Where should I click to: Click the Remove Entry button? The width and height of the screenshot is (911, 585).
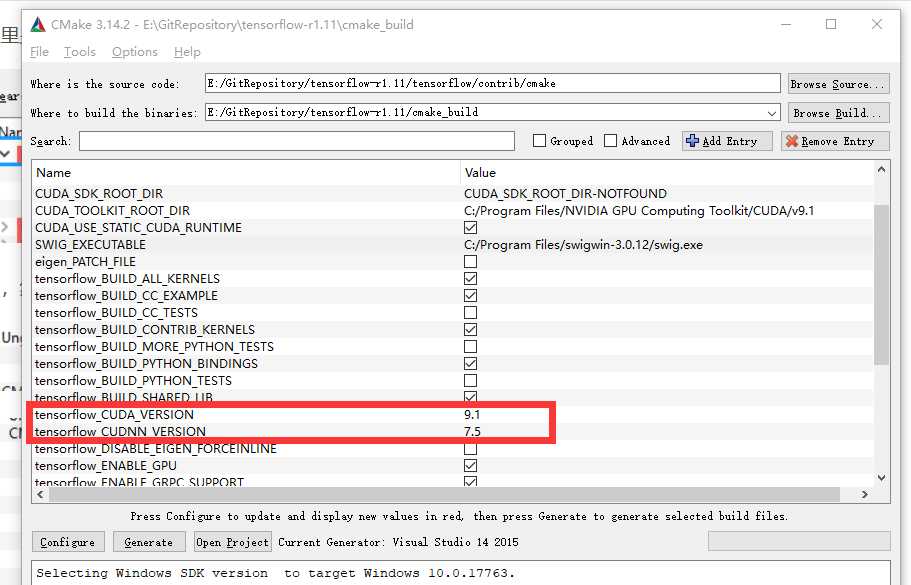[835, 141]
